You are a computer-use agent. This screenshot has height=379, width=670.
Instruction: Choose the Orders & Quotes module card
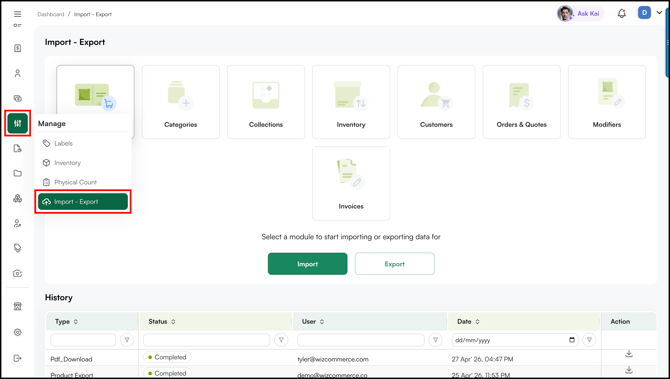point(521,102)
